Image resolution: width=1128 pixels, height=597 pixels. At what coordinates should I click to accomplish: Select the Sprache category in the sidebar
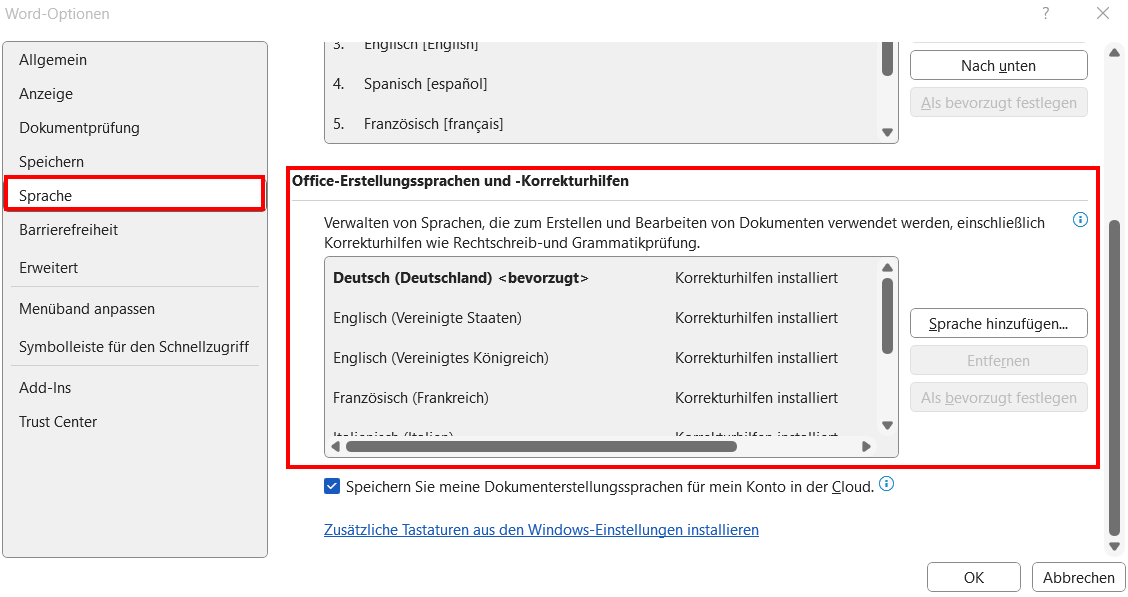tap(135, 195)
